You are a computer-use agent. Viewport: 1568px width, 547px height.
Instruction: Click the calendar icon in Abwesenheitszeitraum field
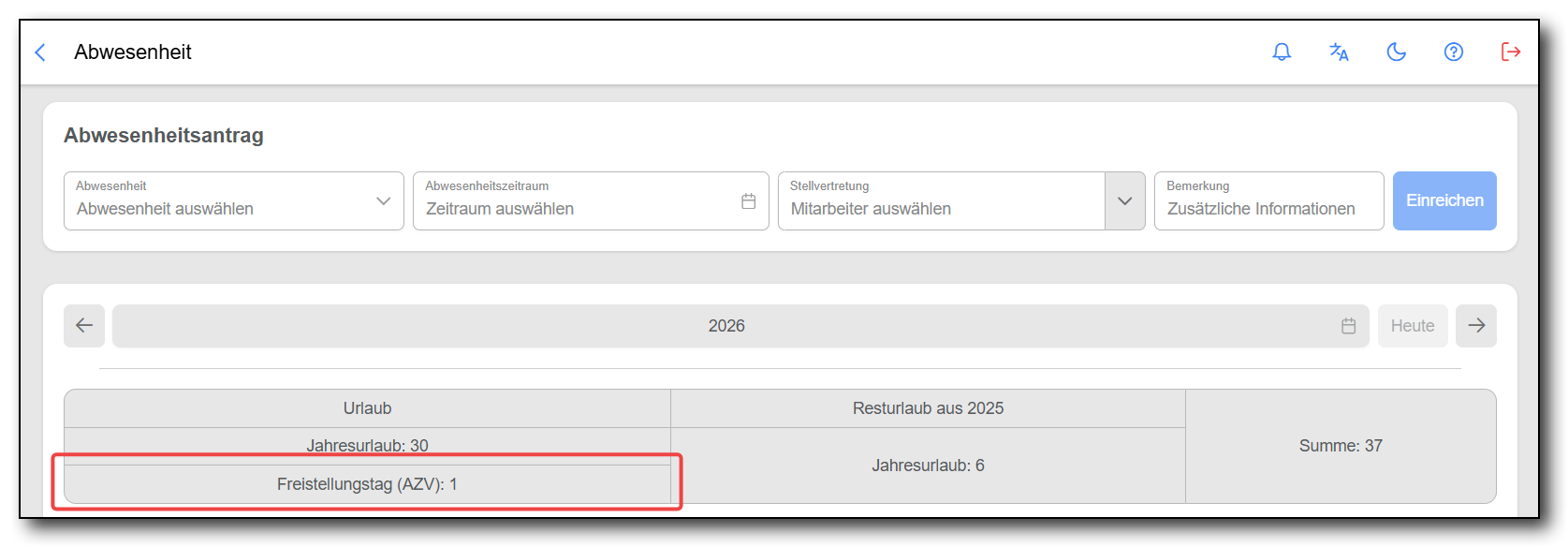[x=749, y=201]
